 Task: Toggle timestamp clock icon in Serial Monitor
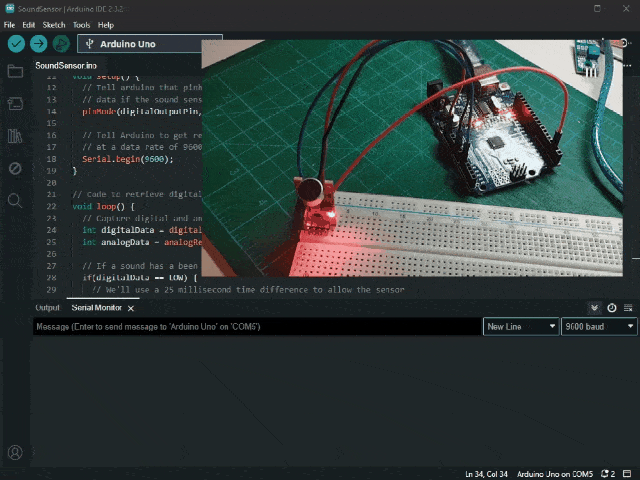[611, 308]
